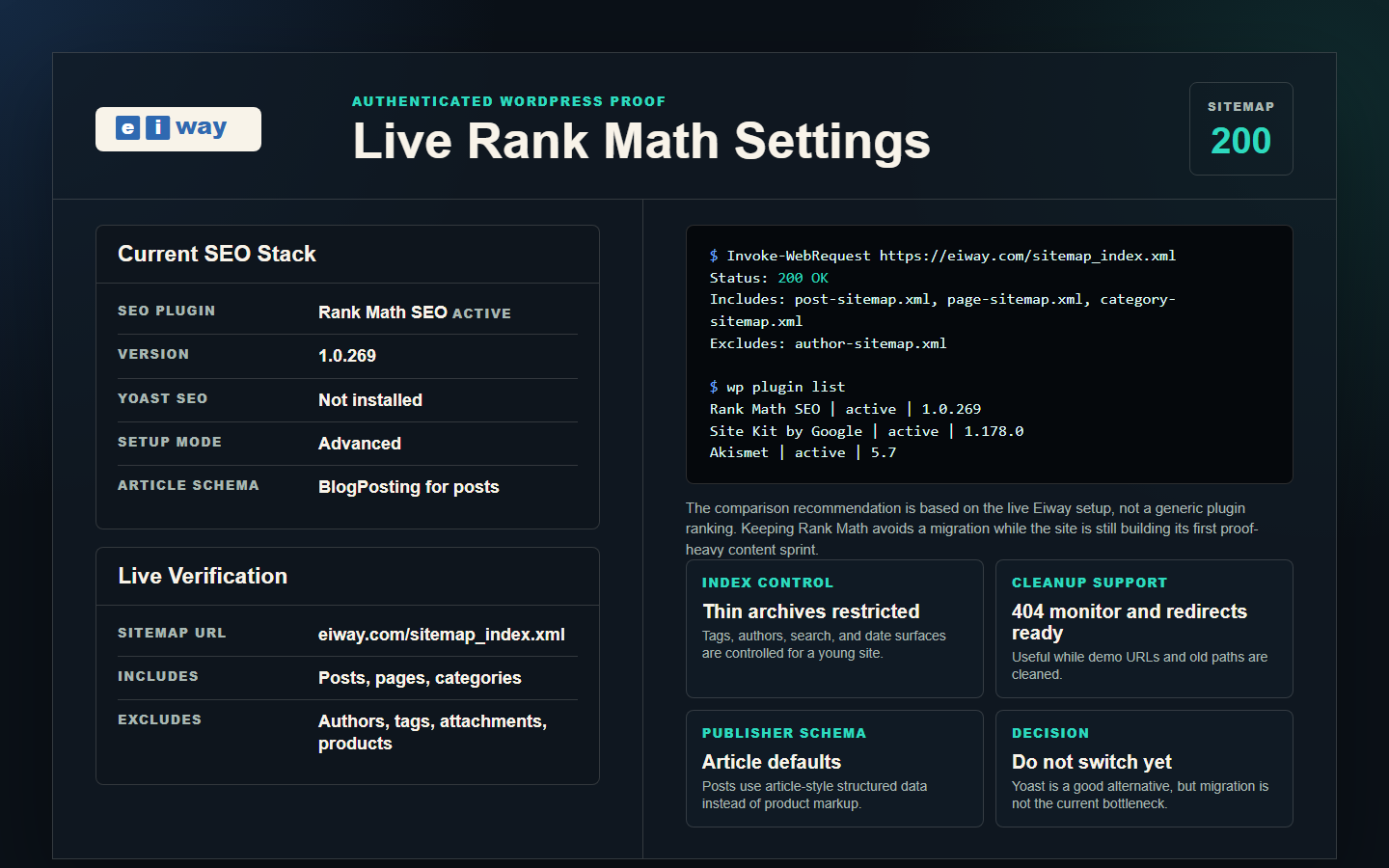Click the 'SEO PLUGIN' row label
The height and width of the screenshot is (868, 1389).
167,311
